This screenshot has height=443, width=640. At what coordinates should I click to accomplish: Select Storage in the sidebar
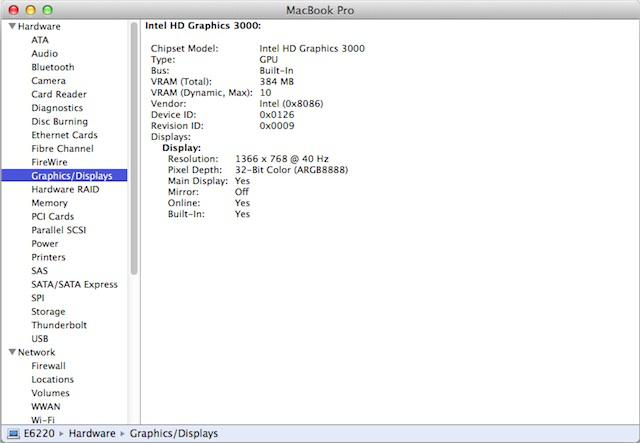click(x=48, y=311)
